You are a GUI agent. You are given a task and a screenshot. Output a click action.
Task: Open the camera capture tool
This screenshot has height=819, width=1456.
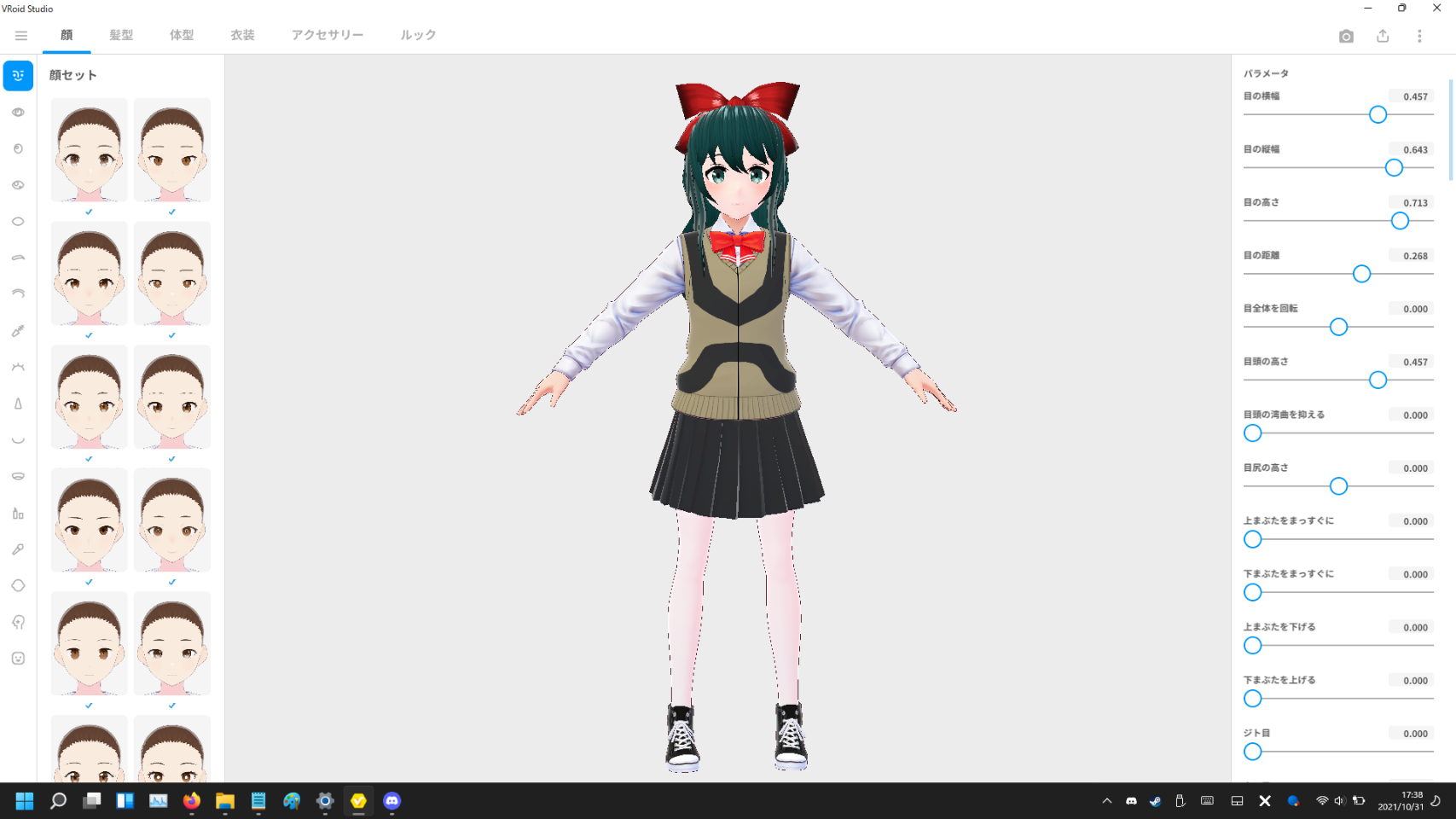tap(1346, 36)
